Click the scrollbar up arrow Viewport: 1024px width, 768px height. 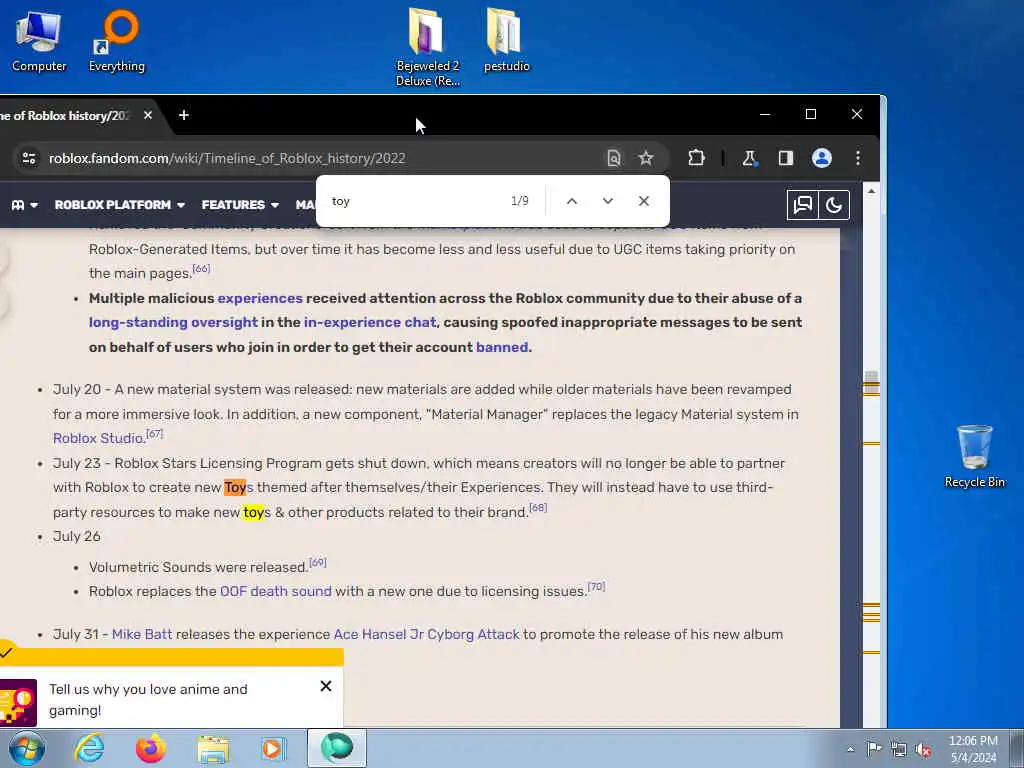click(871, 191)
